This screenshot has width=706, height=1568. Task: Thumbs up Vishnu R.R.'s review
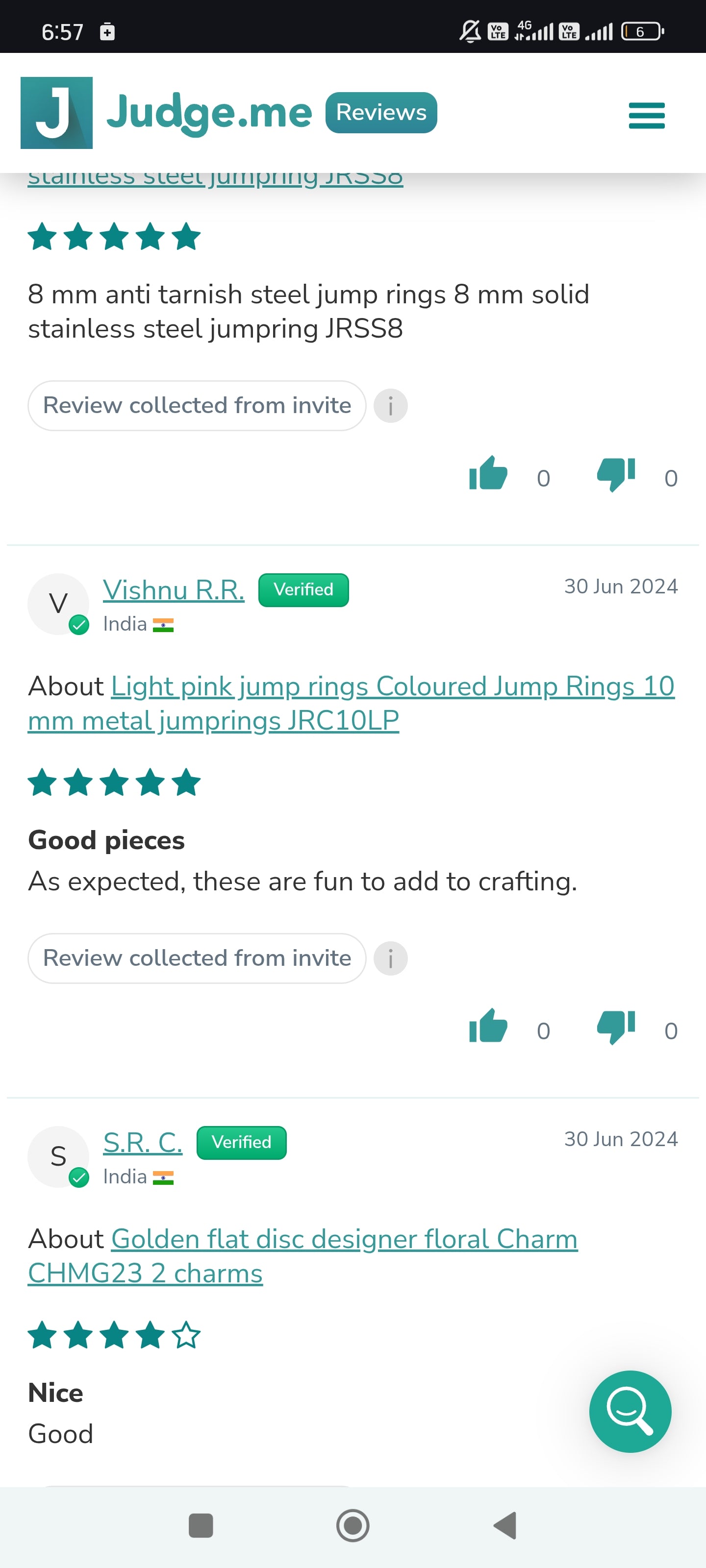[488, 1026]
